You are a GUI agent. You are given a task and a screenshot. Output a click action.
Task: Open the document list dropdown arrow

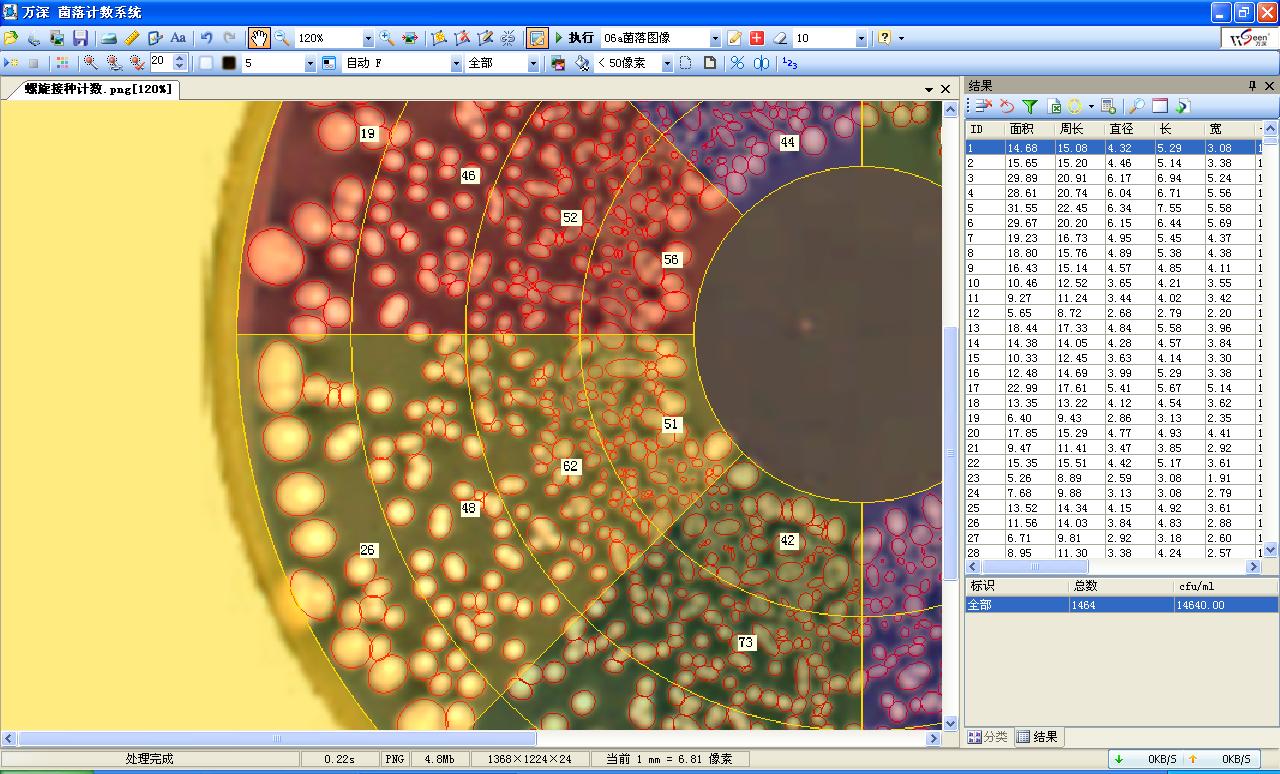coord(929,89)
